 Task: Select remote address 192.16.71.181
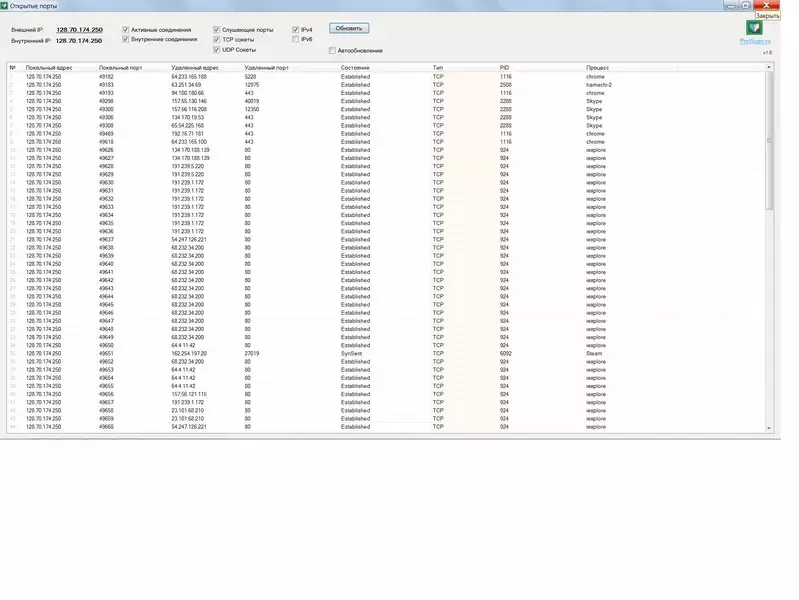(188, 134)
